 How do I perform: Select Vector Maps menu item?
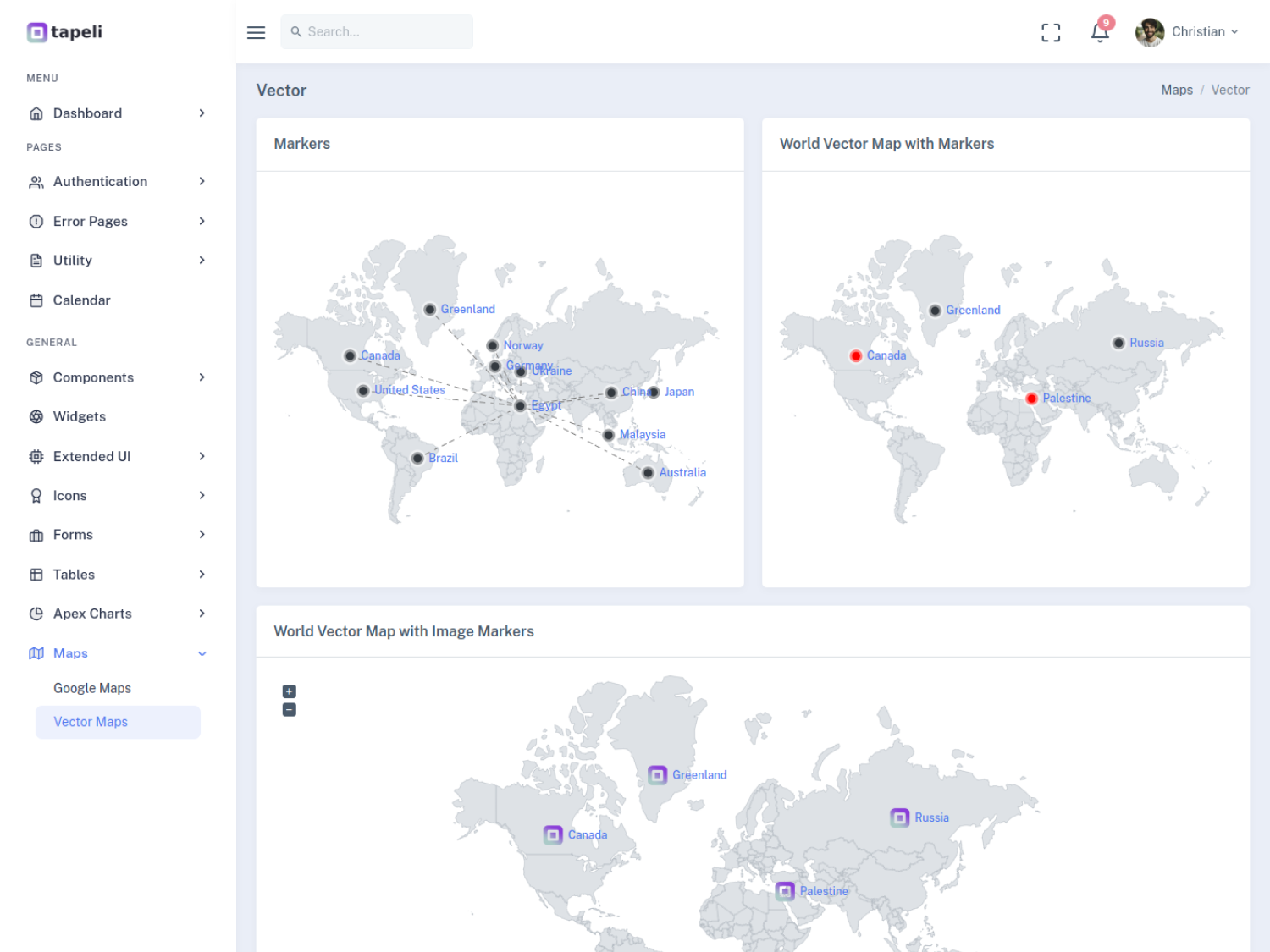(91, 722)
